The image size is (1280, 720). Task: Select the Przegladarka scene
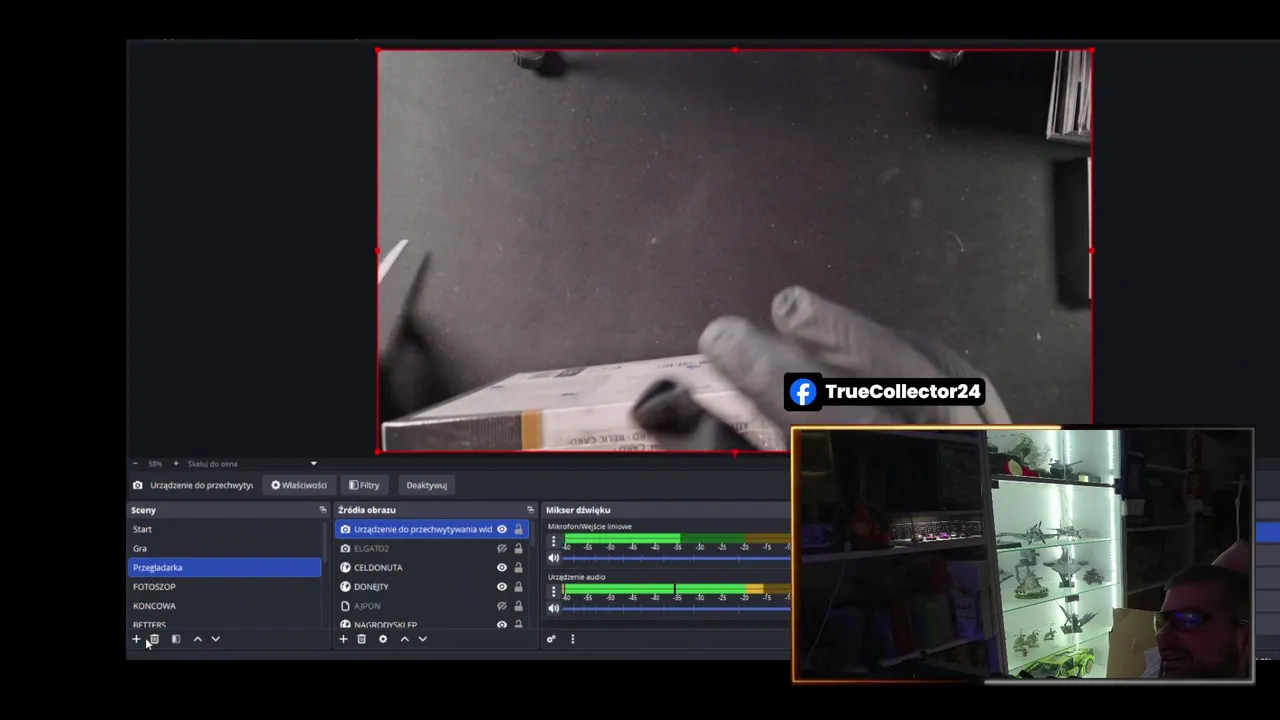tap(225, 567)
